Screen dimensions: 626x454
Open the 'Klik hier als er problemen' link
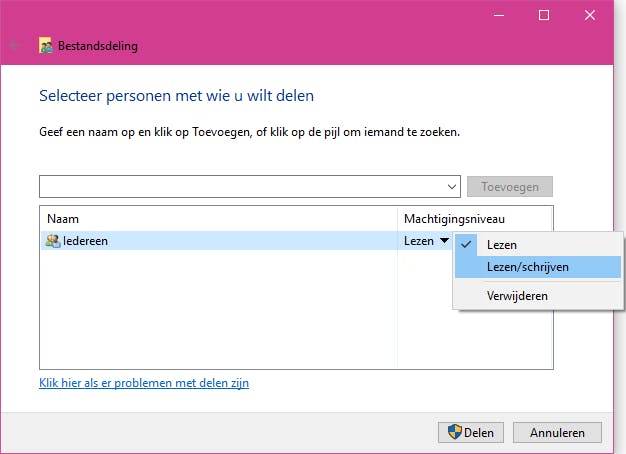click(x=144, y=383)
